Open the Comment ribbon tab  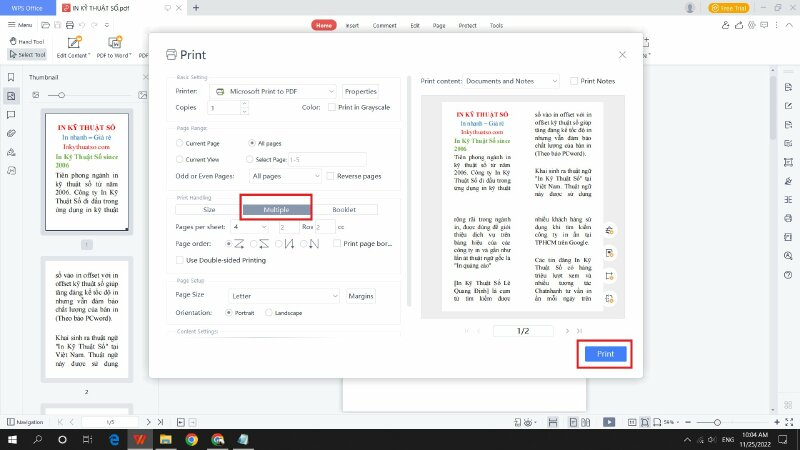384,26
